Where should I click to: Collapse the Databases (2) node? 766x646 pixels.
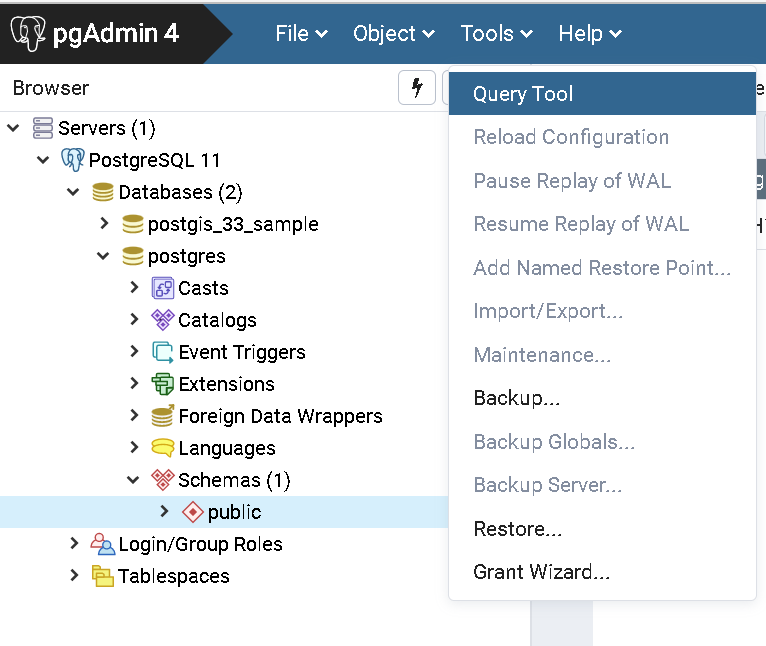[73, 192]
